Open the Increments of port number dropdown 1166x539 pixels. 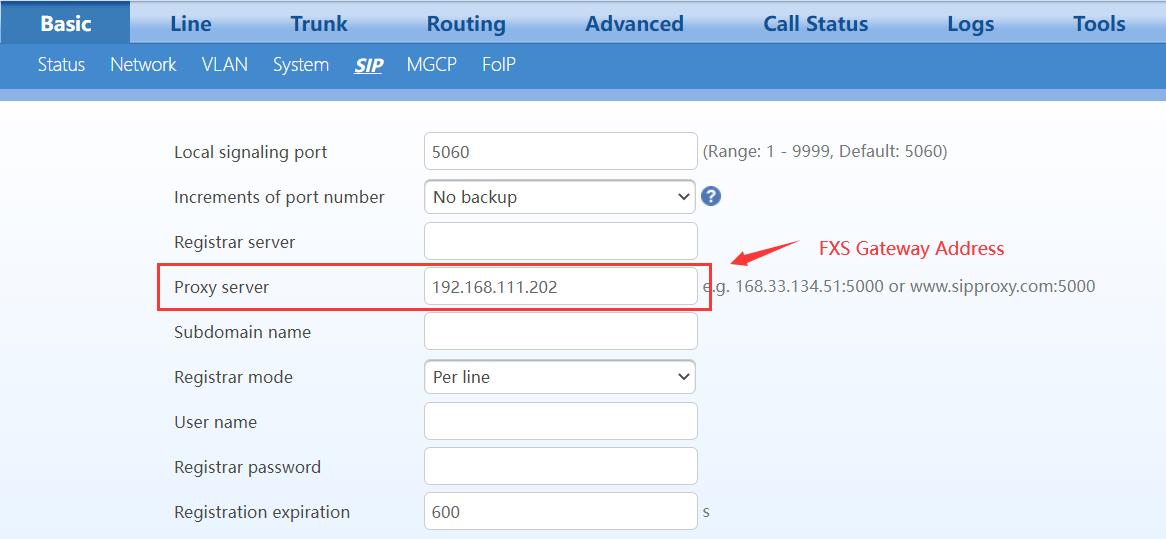pos(559,197)
